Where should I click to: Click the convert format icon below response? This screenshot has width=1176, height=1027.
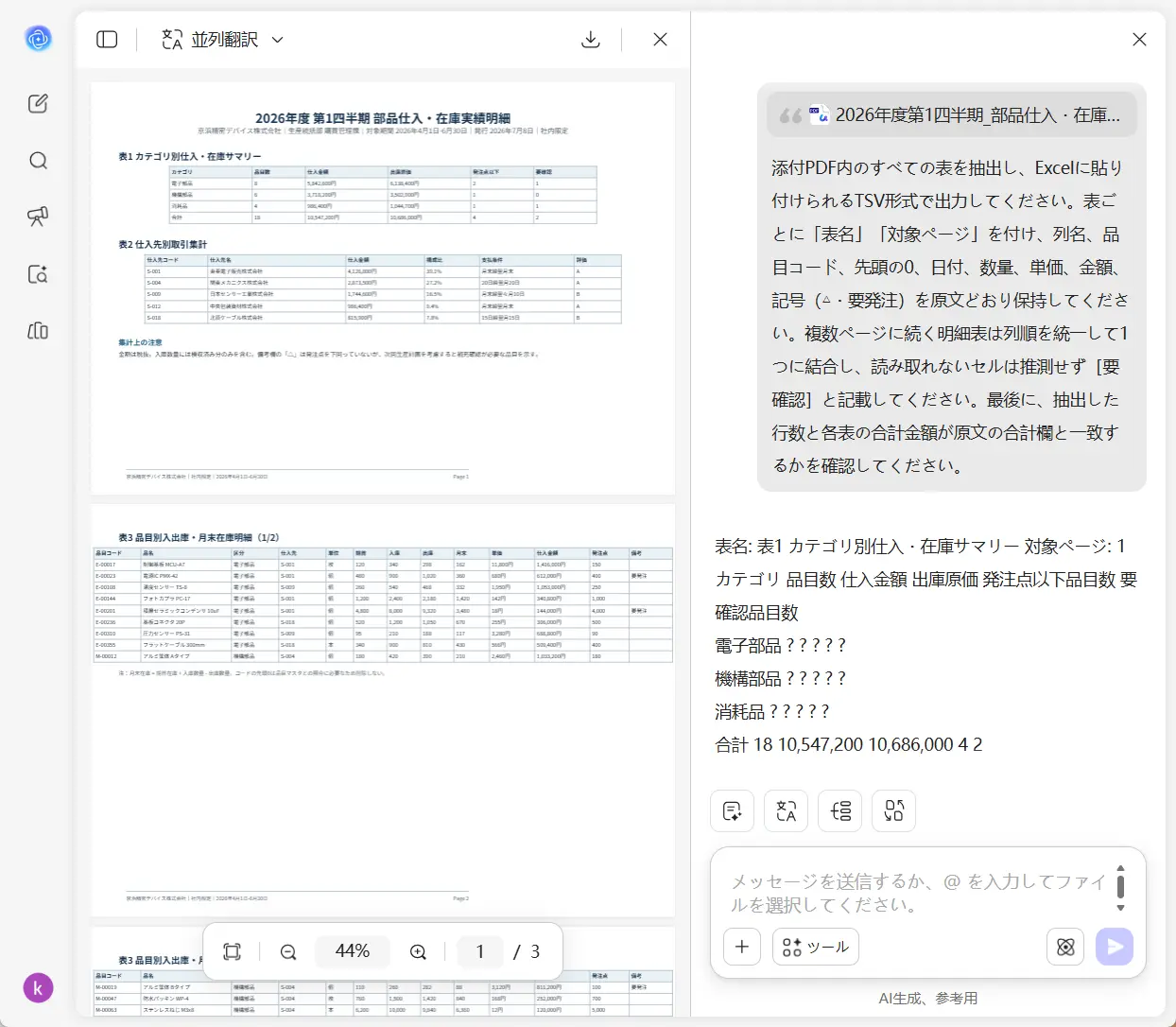(x=894, y=810)
